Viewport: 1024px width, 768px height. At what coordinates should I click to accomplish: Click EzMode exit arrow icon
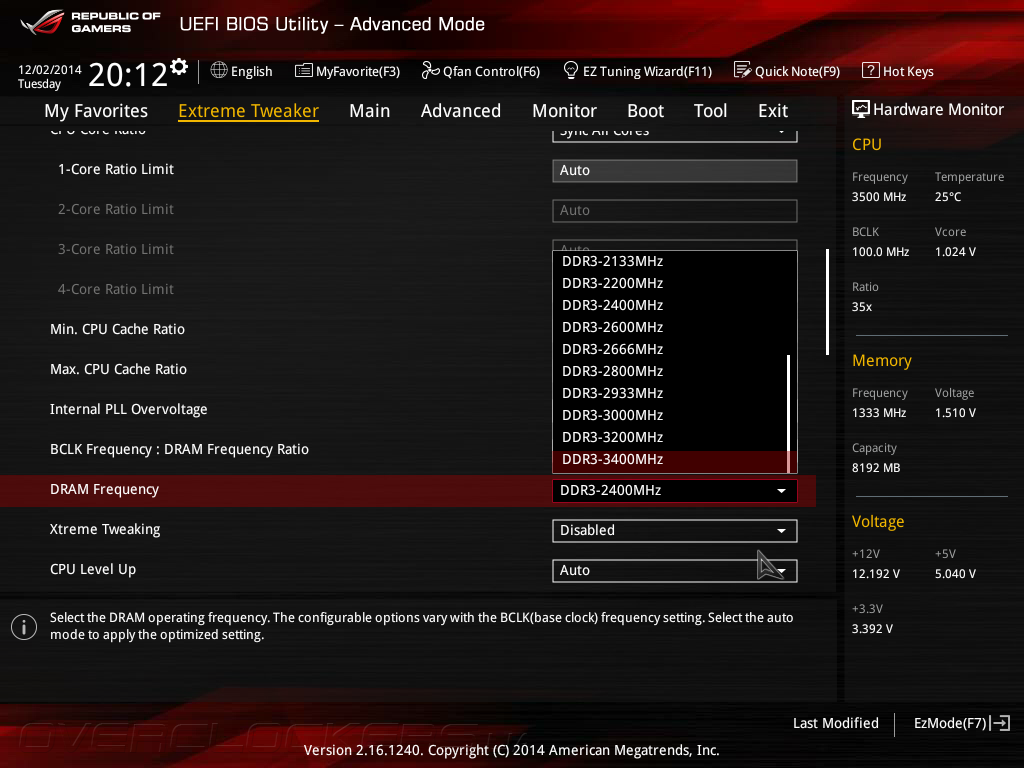(1000, 723)
